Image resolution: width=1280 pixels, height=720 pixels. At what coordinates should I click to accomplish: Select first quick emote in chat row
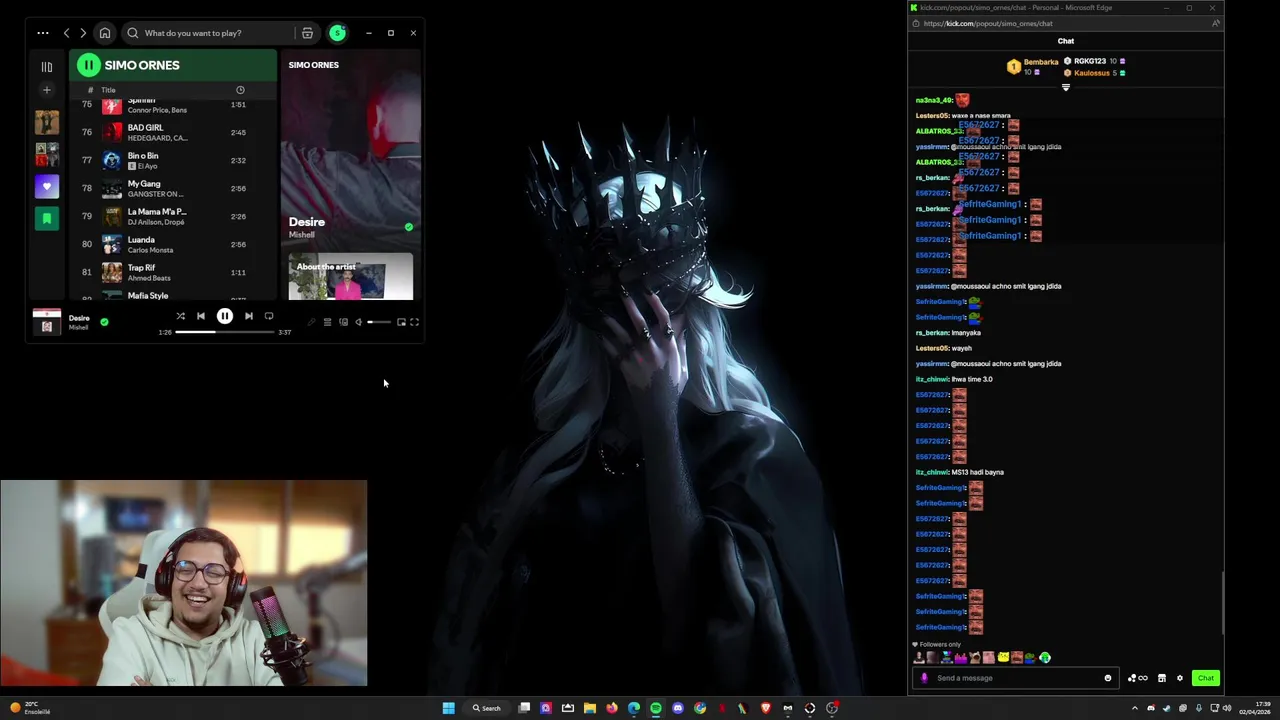coord(919,657)
